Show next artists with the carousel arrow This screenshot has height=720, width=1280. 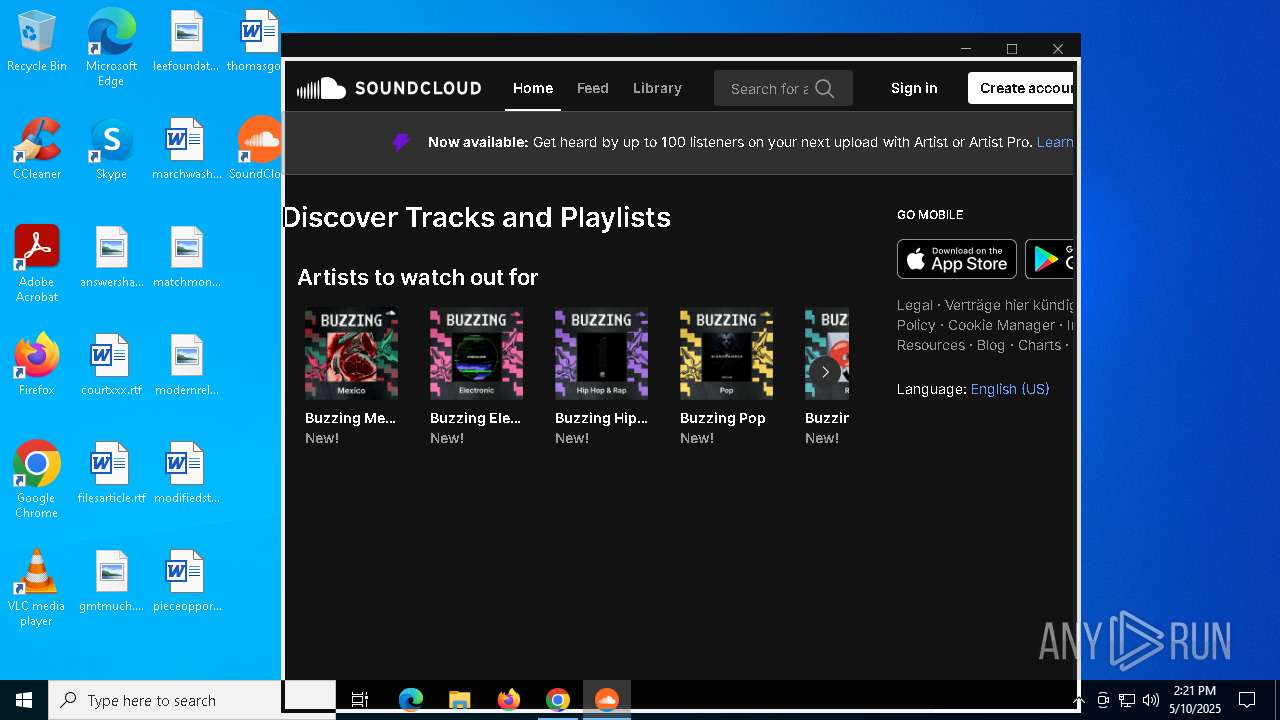pyautogui.click(x=825, y=372)
